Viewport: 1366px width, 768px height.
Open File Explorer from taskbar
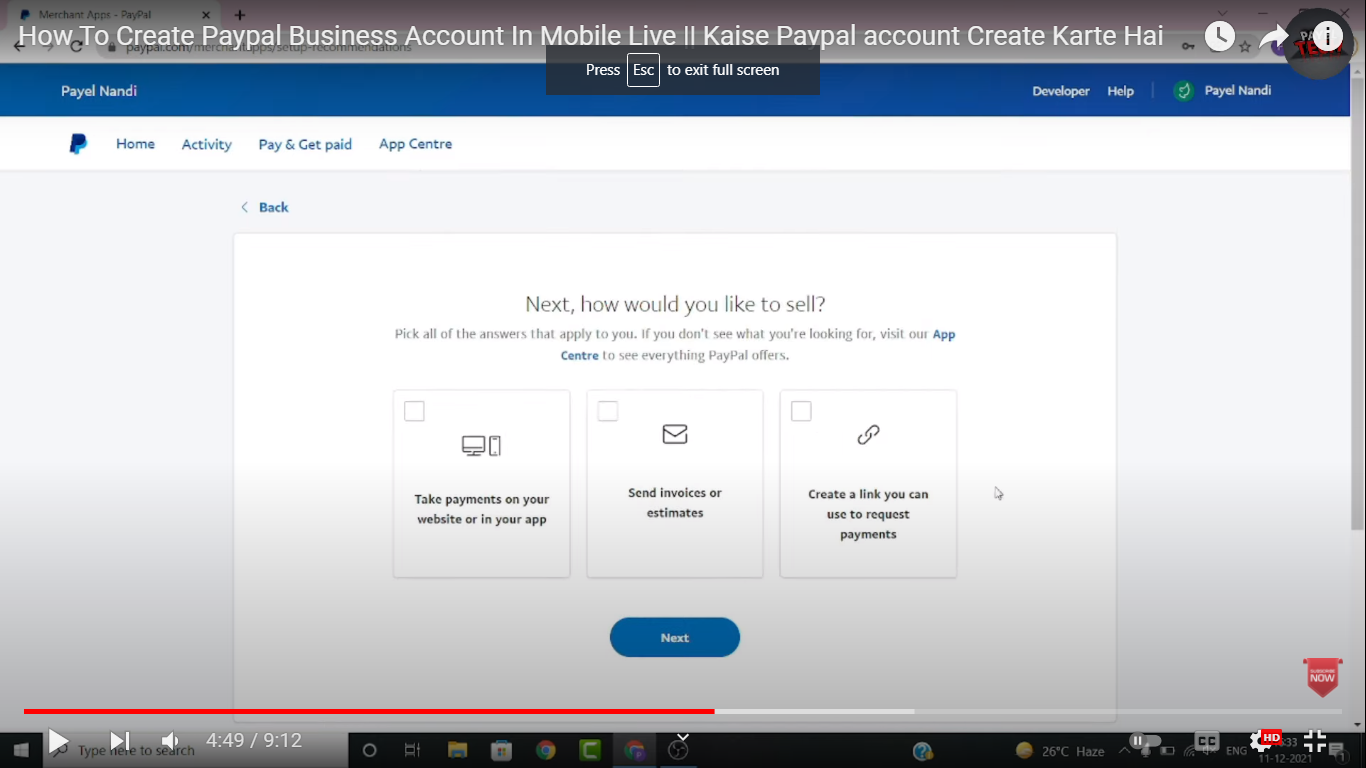tap(457, 750)
